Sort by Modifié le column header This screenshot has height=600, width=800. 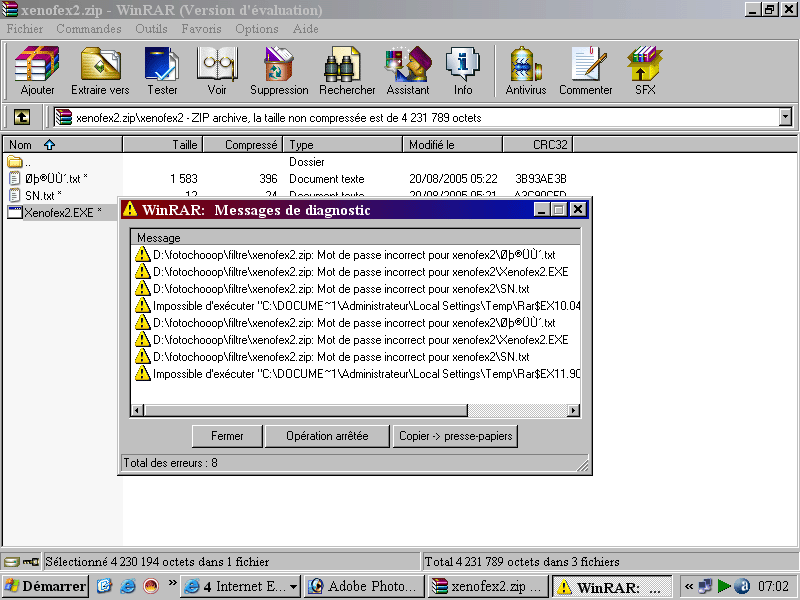pos(453,145)
